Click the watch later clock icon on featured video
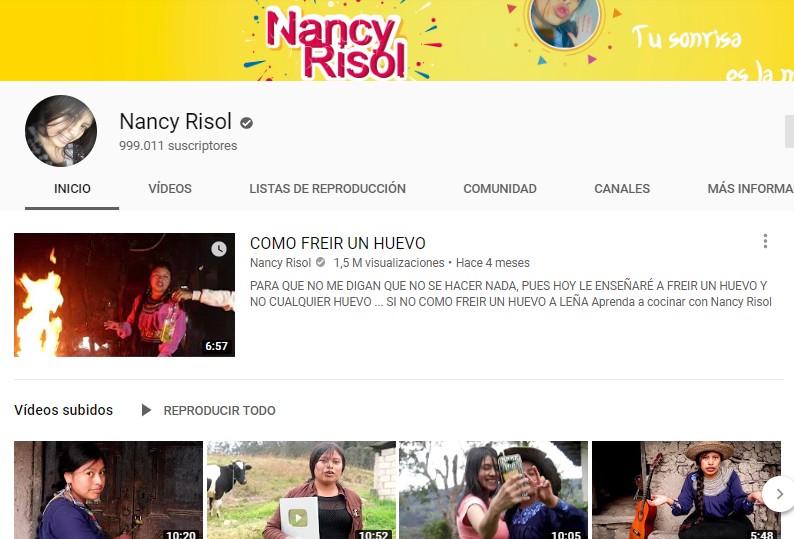This screenshot has width=794, height=539. (x=219, y=249)
